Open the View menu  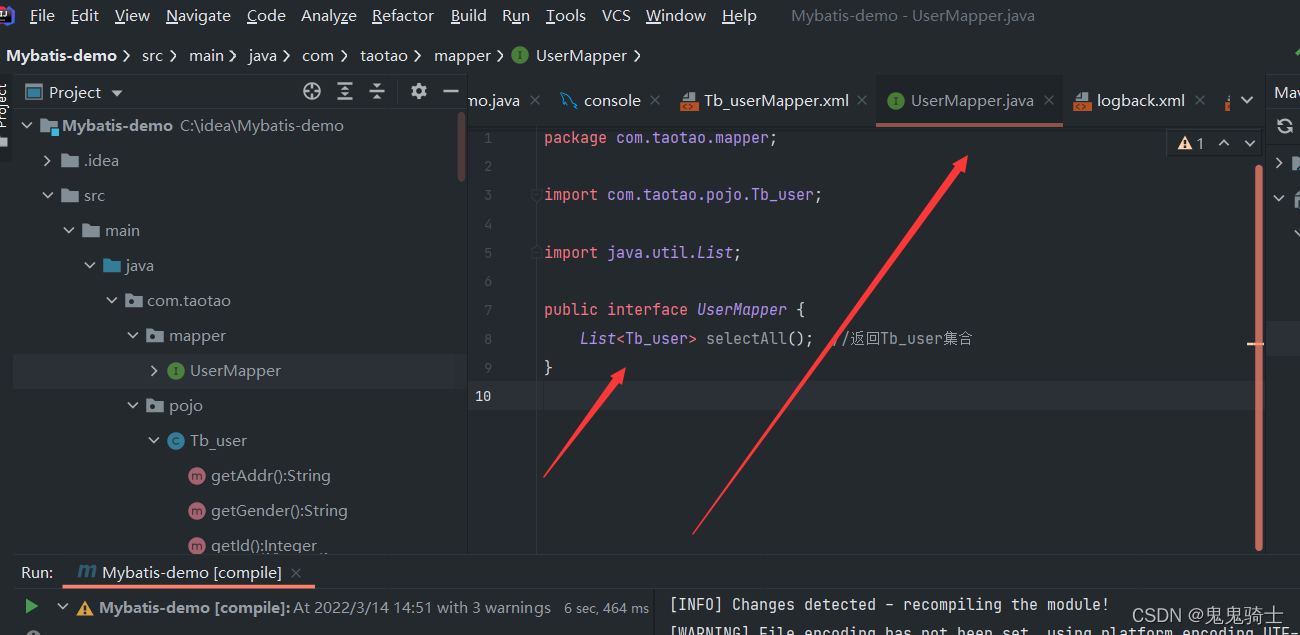click(x=132, y=16)
